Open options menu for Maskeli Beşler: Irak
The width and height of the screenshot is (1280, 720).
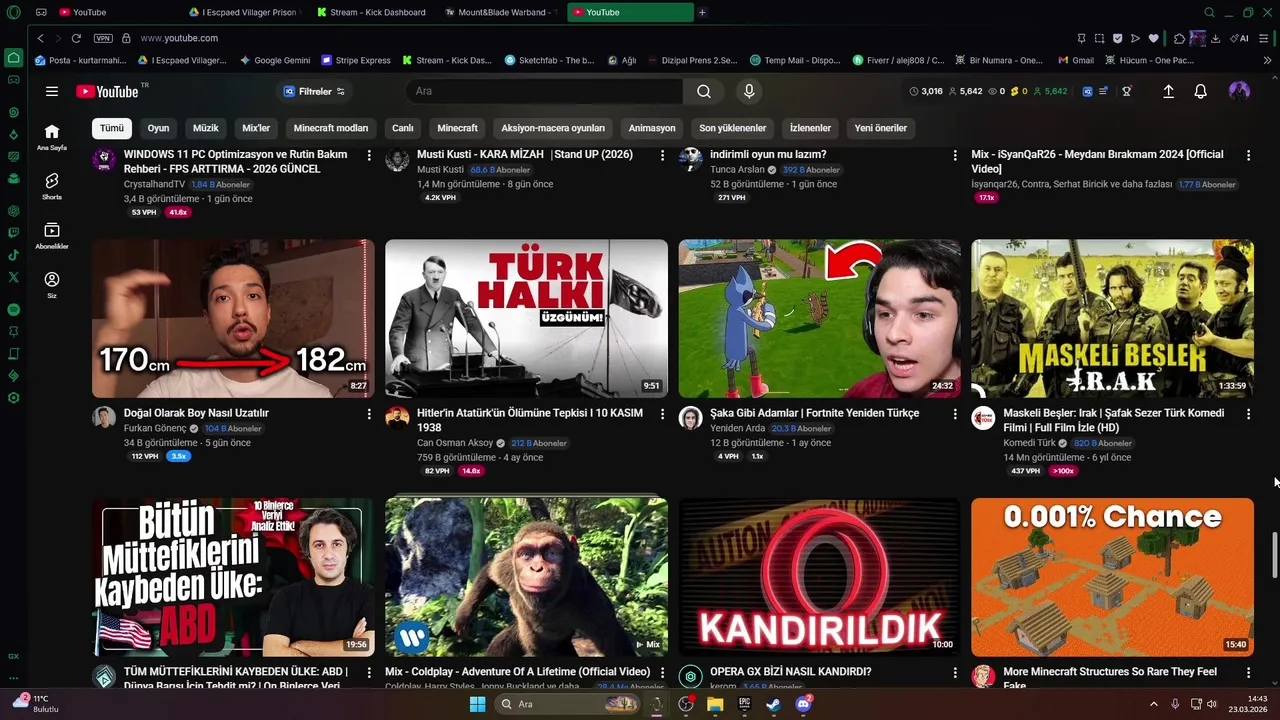tap(1248, 413)
